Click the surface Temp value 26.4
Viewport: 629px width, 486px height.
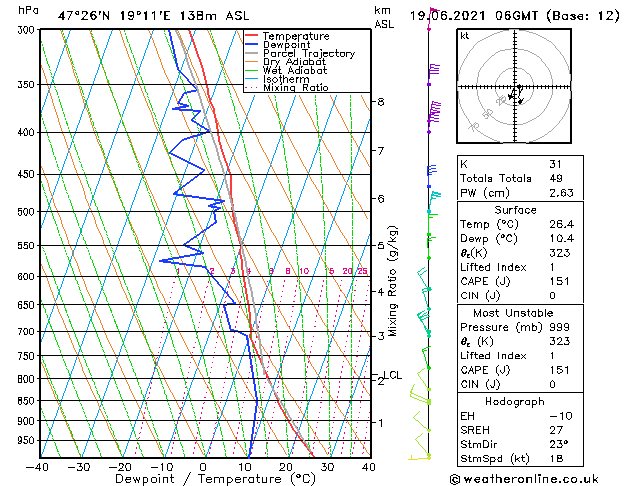562,224
